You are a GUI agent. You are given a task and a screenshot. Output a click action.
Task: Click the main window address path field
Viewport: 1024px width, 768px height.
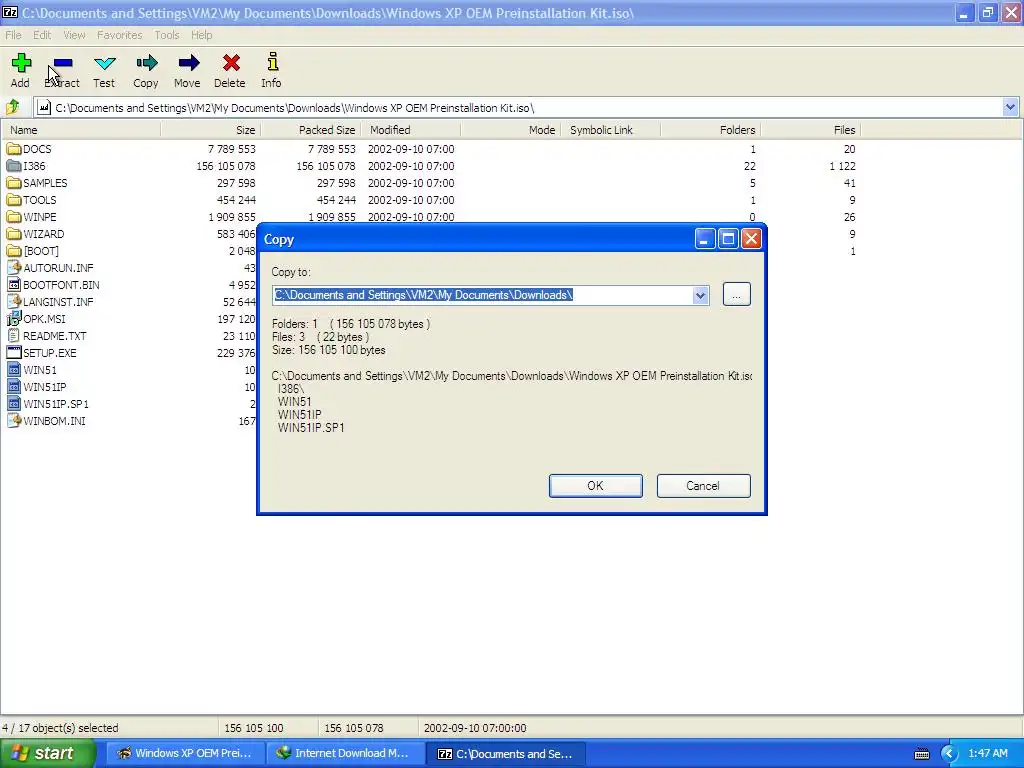click(x=519, y=108)
